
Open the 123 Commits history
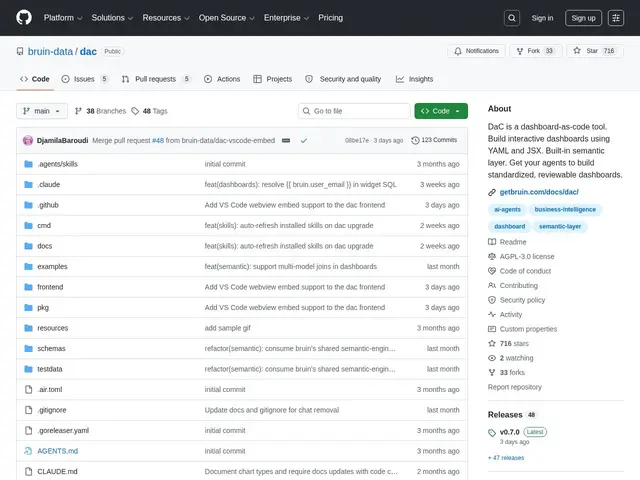coord(434,140)
